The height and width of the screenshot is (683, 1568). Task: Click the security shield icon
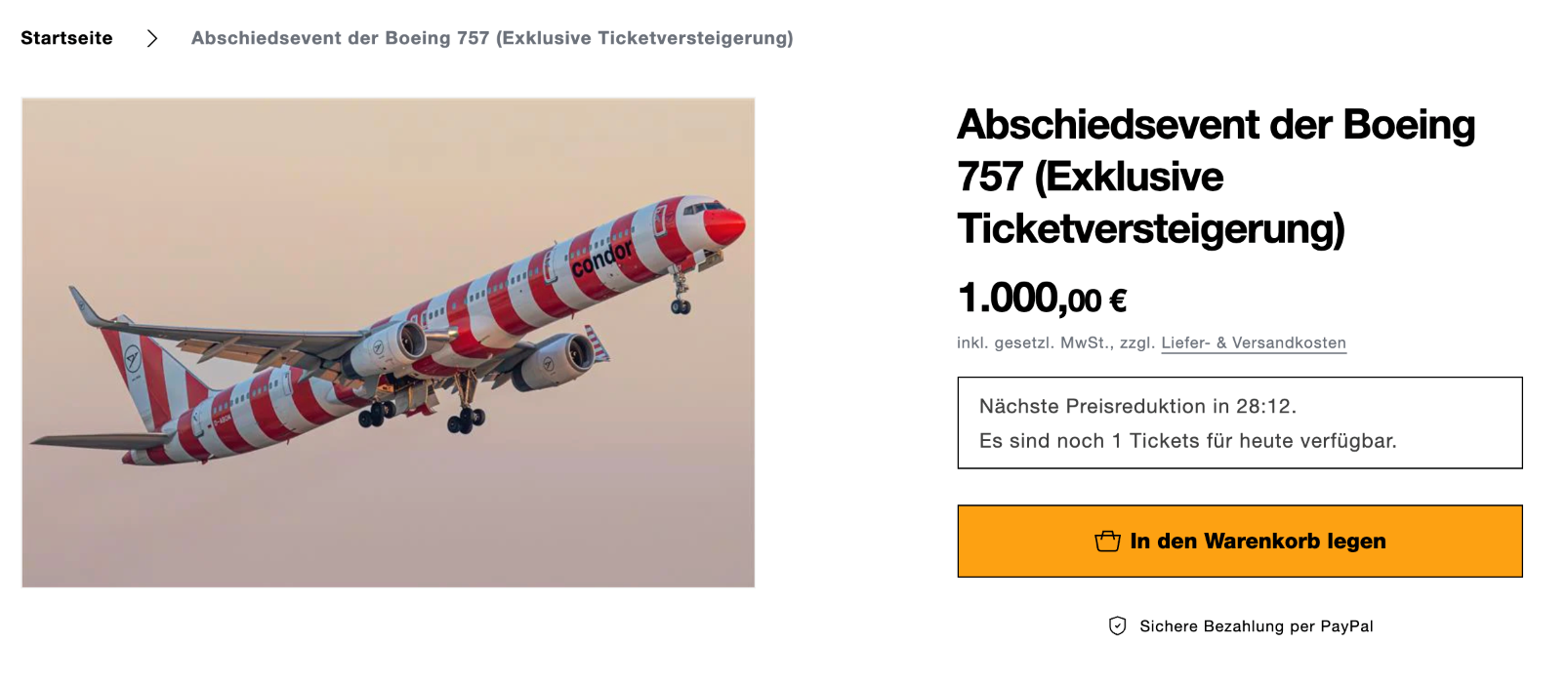pos(1118,626)
